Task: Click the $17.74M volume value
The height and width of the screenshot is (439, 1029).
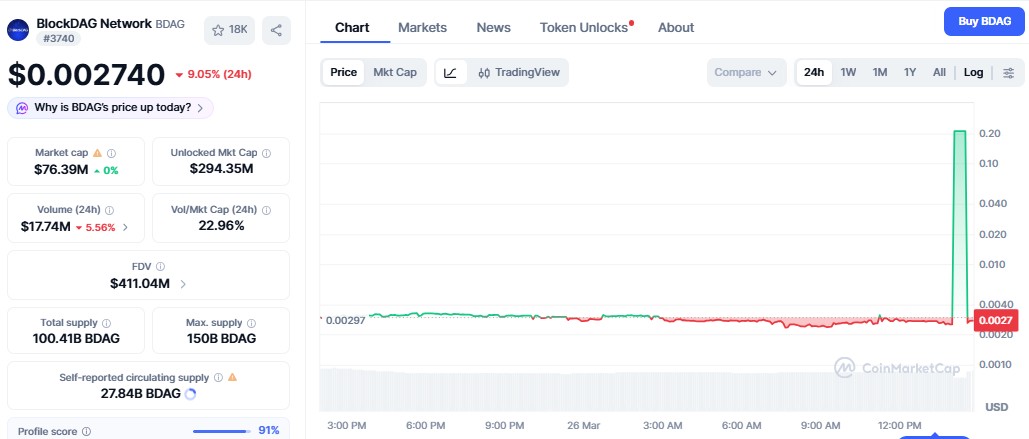Action: coord(45,227)
